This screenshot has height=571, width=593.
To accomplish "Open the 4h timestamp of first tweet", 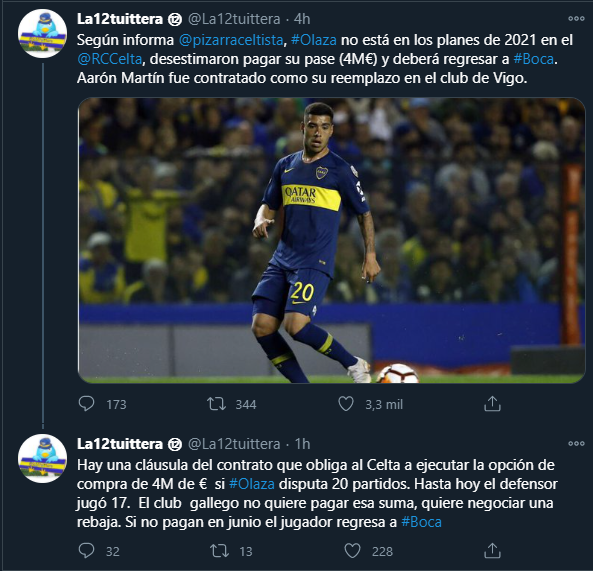I will pos(302,19).
